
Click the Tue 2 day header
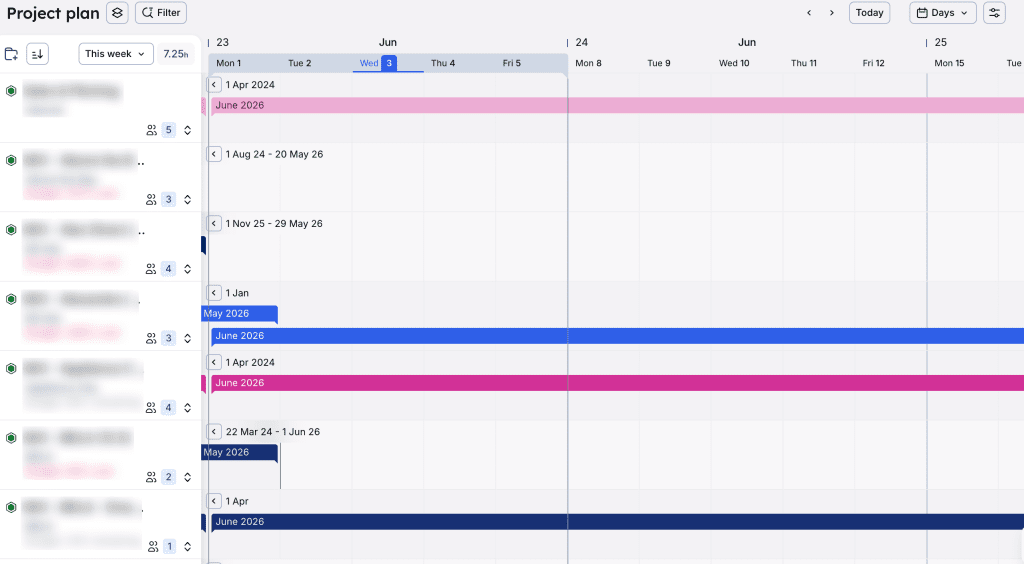300,63
